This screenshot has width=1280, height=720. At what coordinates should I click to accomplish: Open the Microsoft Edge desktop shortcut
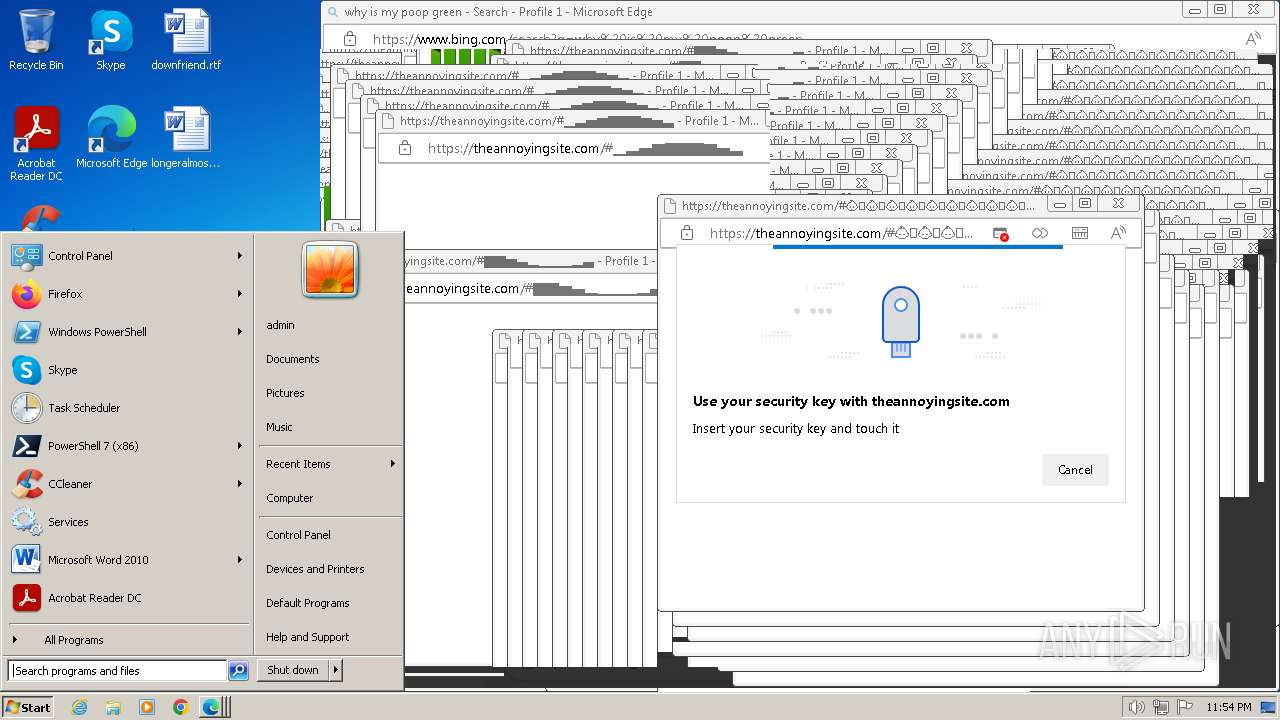(x=111, y=138)
